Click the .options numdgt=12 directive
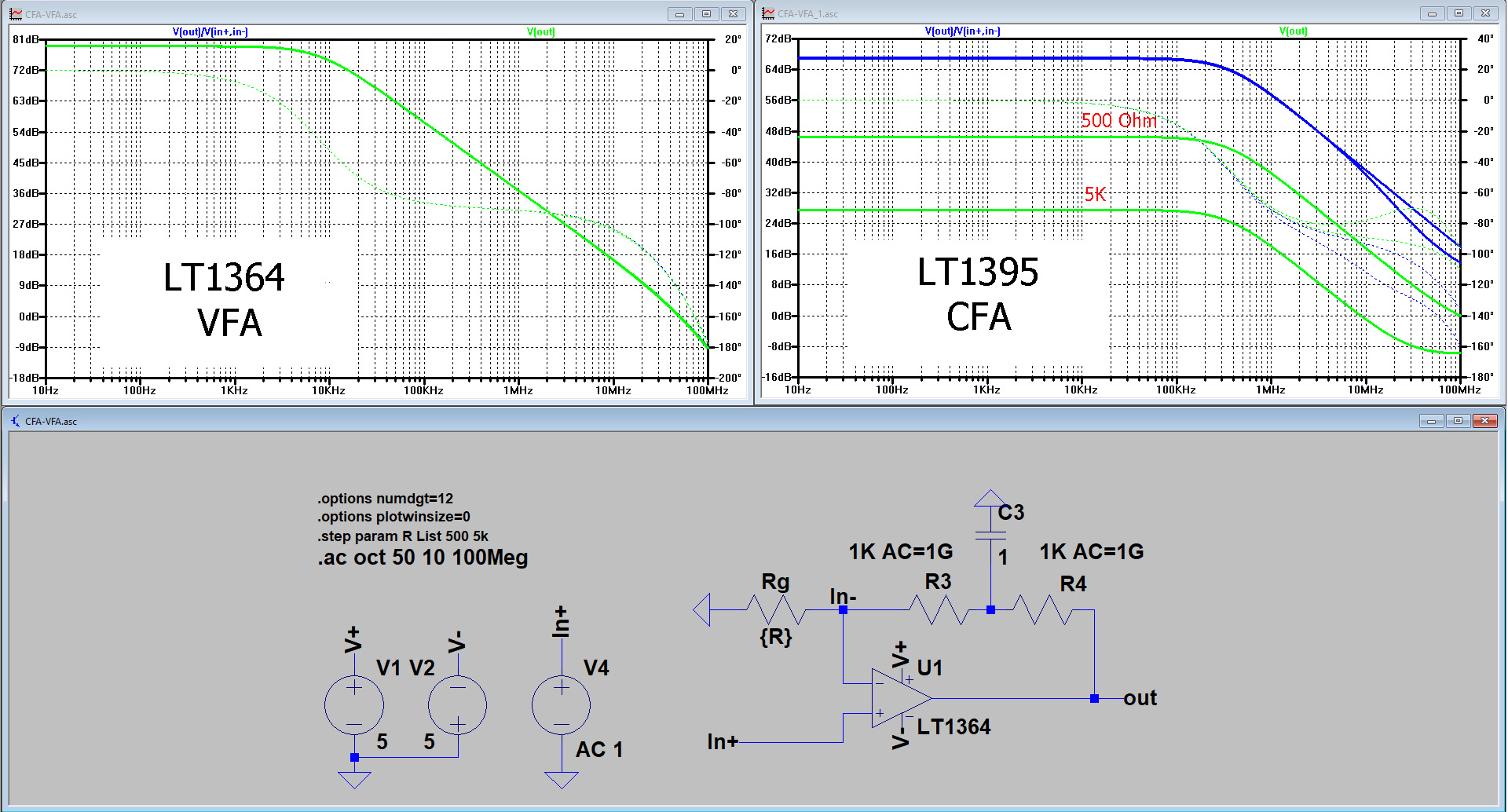The width and height of the screenshot is (1508, 812). point(385,499)
